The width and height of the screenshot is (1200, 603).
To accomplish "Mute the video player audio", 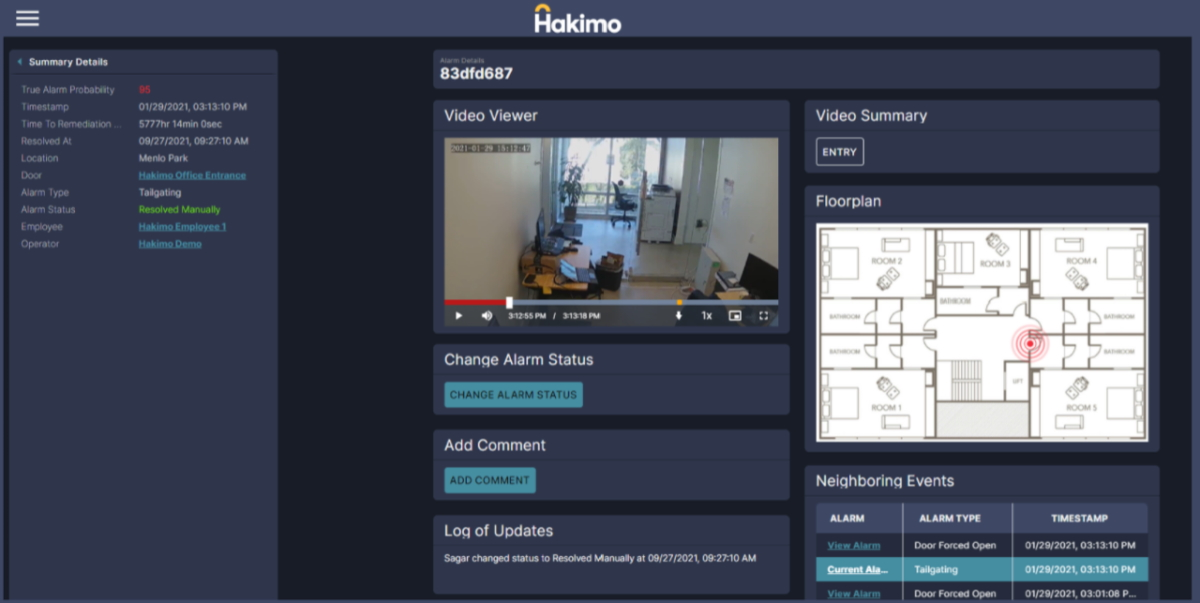I will point(485,315).
